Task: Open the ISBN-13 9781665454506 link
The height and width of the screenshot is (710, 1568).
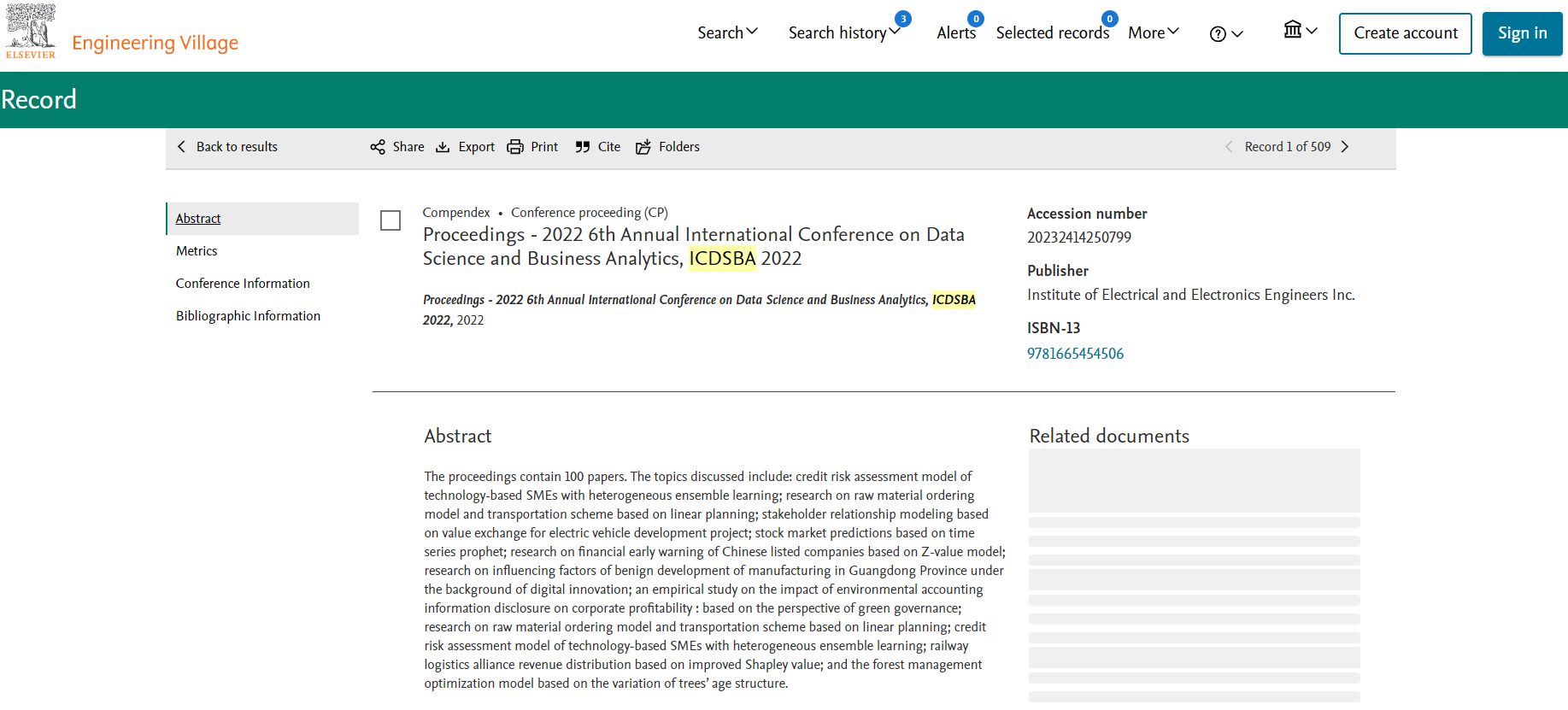Action: pos(1075,354)
